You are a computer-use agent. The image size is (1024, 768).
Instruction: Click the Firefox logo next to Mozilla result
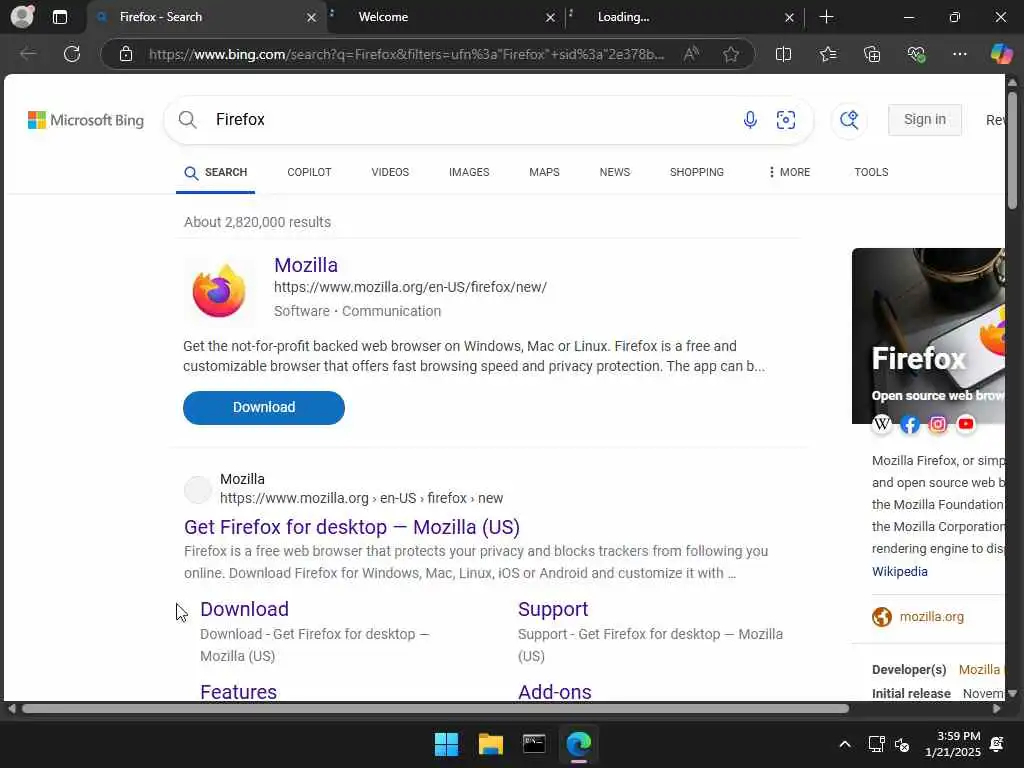(219, 291)
